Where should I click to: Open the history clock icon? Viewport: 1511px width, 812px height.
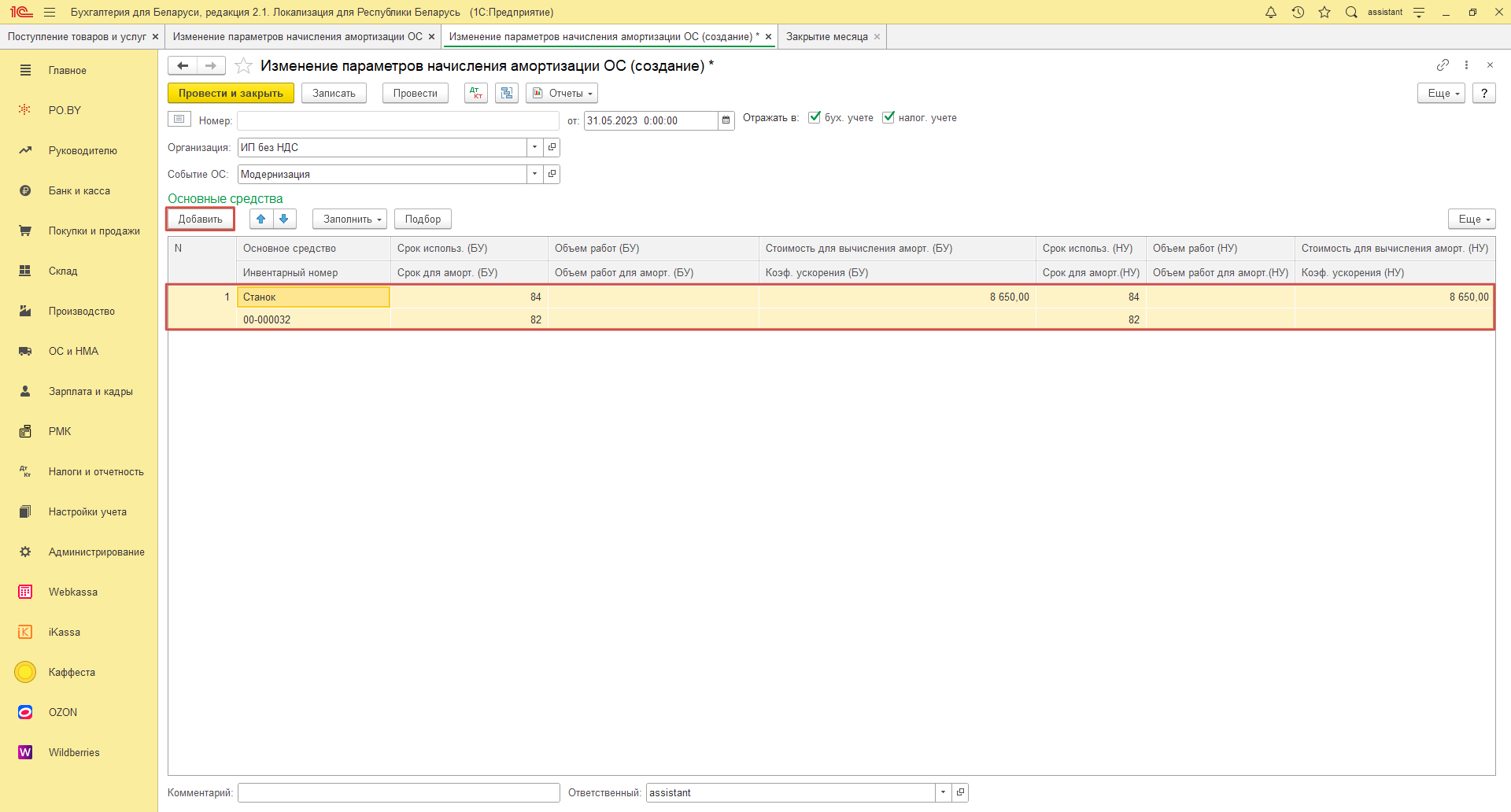(1298, 13)
